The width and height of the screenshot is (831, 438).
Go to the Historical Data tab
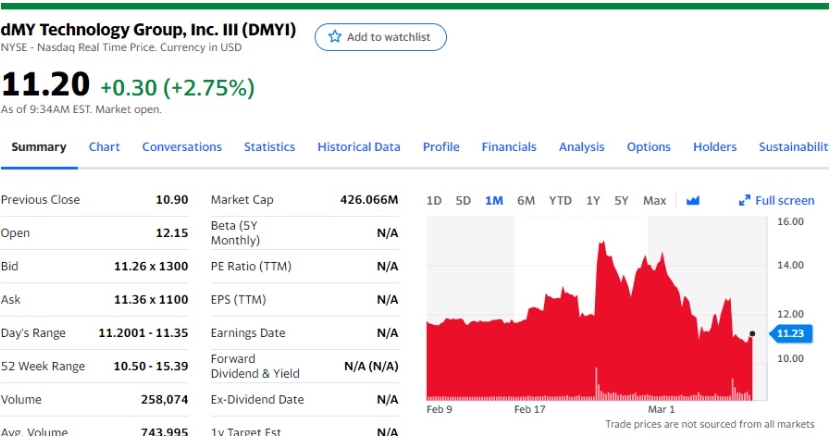(x=359, y=147)
